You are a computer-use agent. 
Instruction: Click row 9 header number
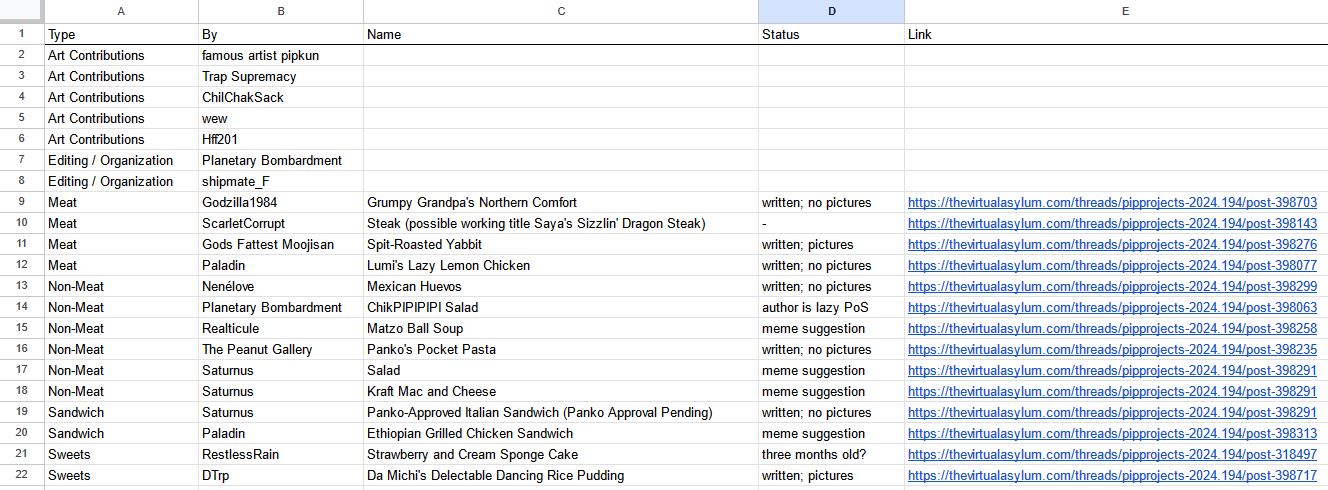(x=21, y=203)
